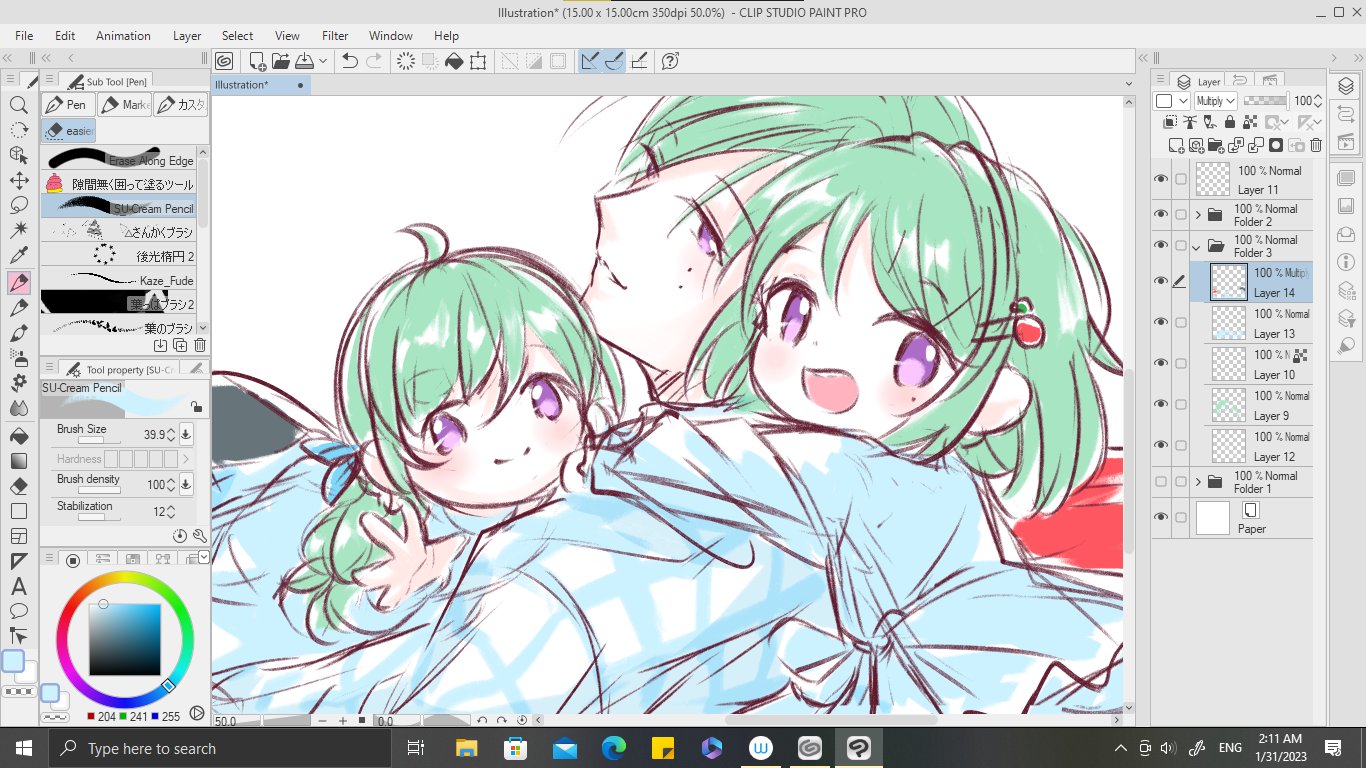1366x768 pixels.
Task: Click the Undo arrow in toolbar
Action: (349, 61)
